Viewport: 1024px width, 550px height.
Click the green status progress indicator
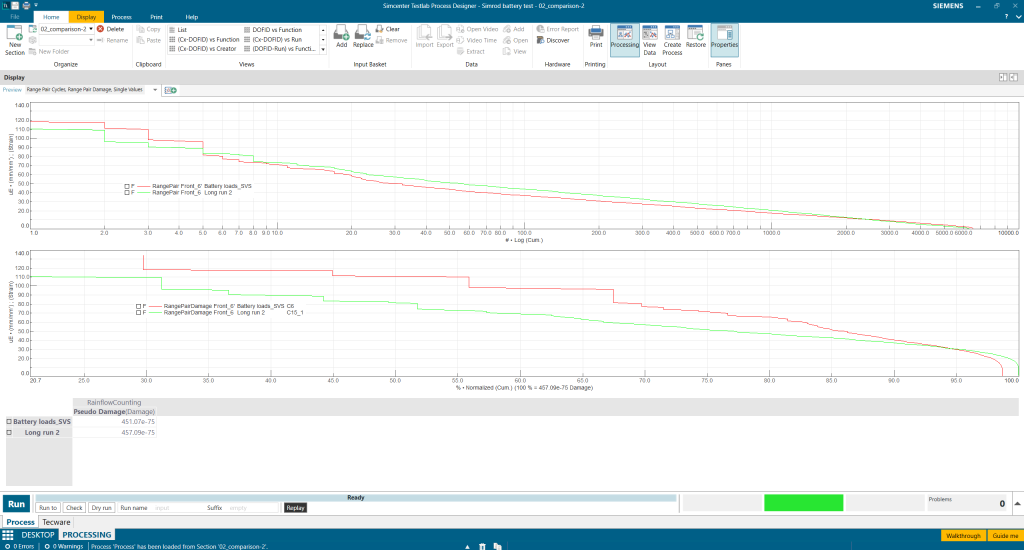[804, 502]
